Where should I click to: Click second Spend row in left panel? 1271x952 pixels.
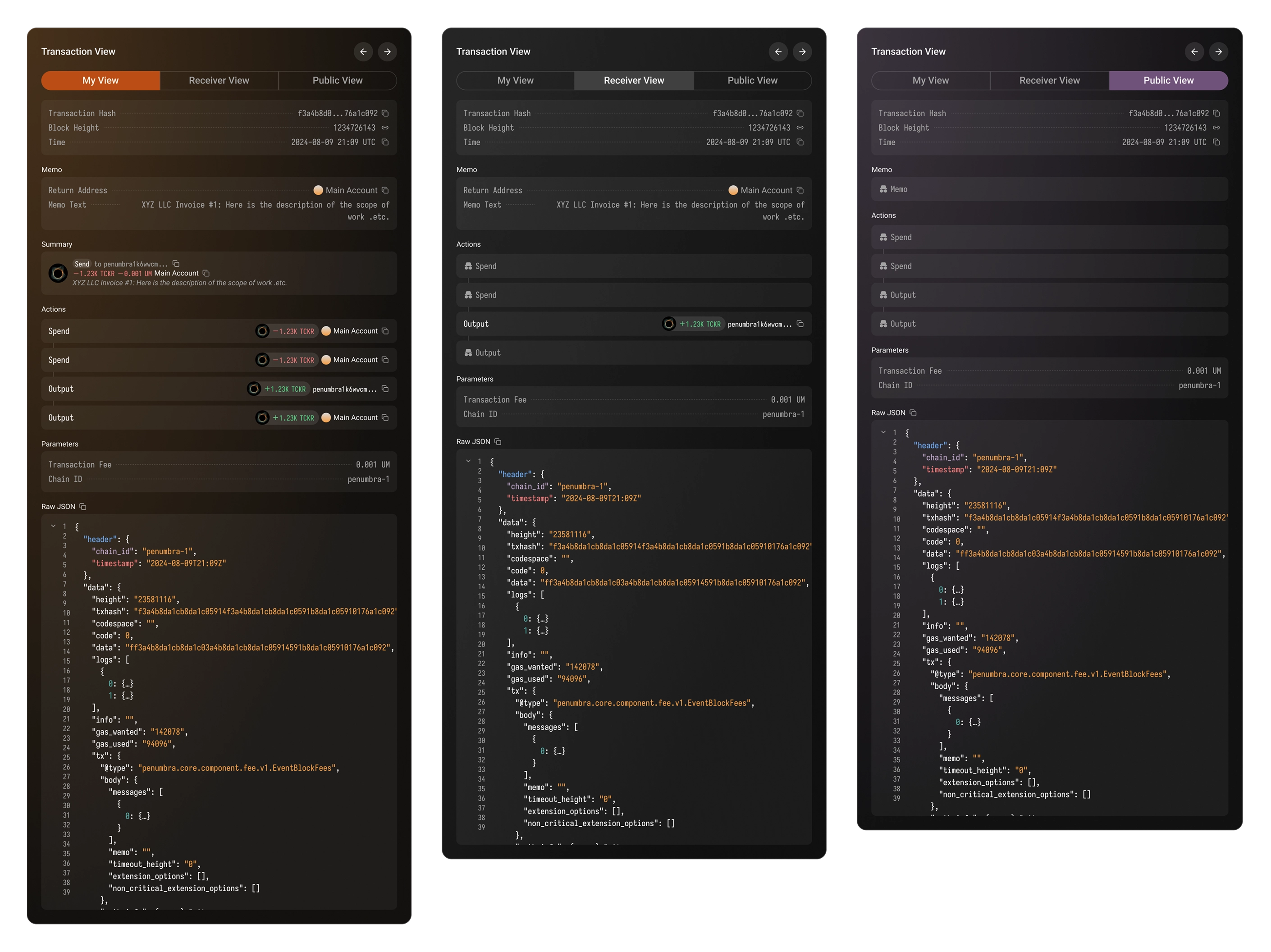click(219, 360)
